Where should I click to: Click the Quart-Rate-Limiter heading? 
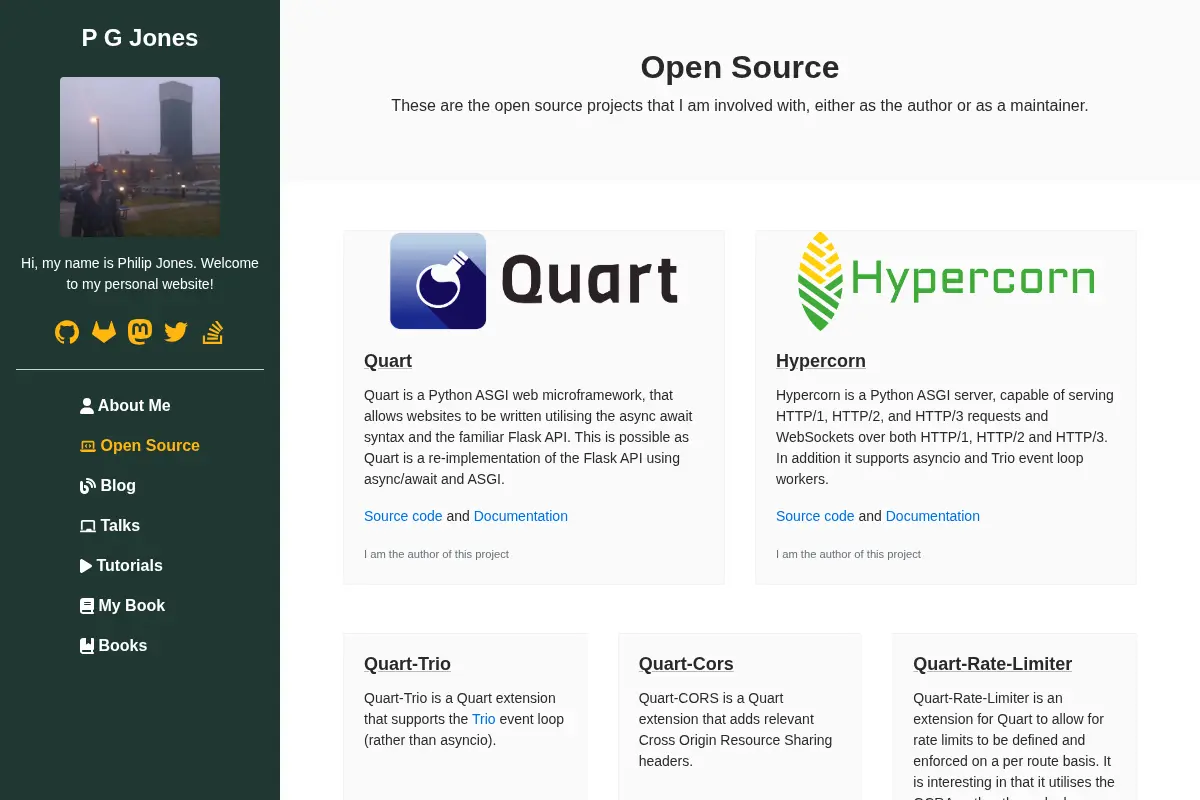(992, 664)
